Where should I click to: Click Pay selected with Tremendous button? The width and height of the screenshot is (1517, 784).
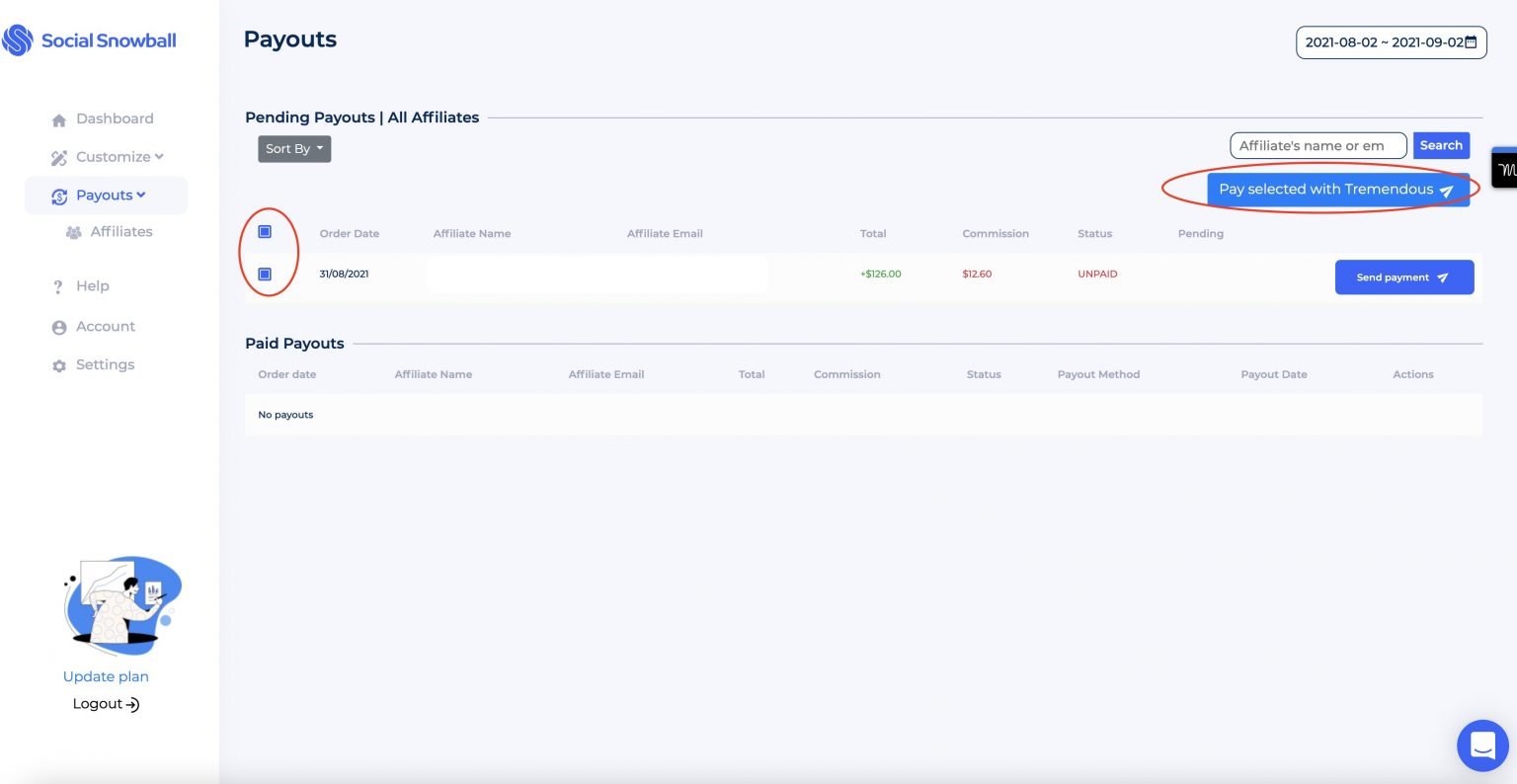[x=1337, y=190]
